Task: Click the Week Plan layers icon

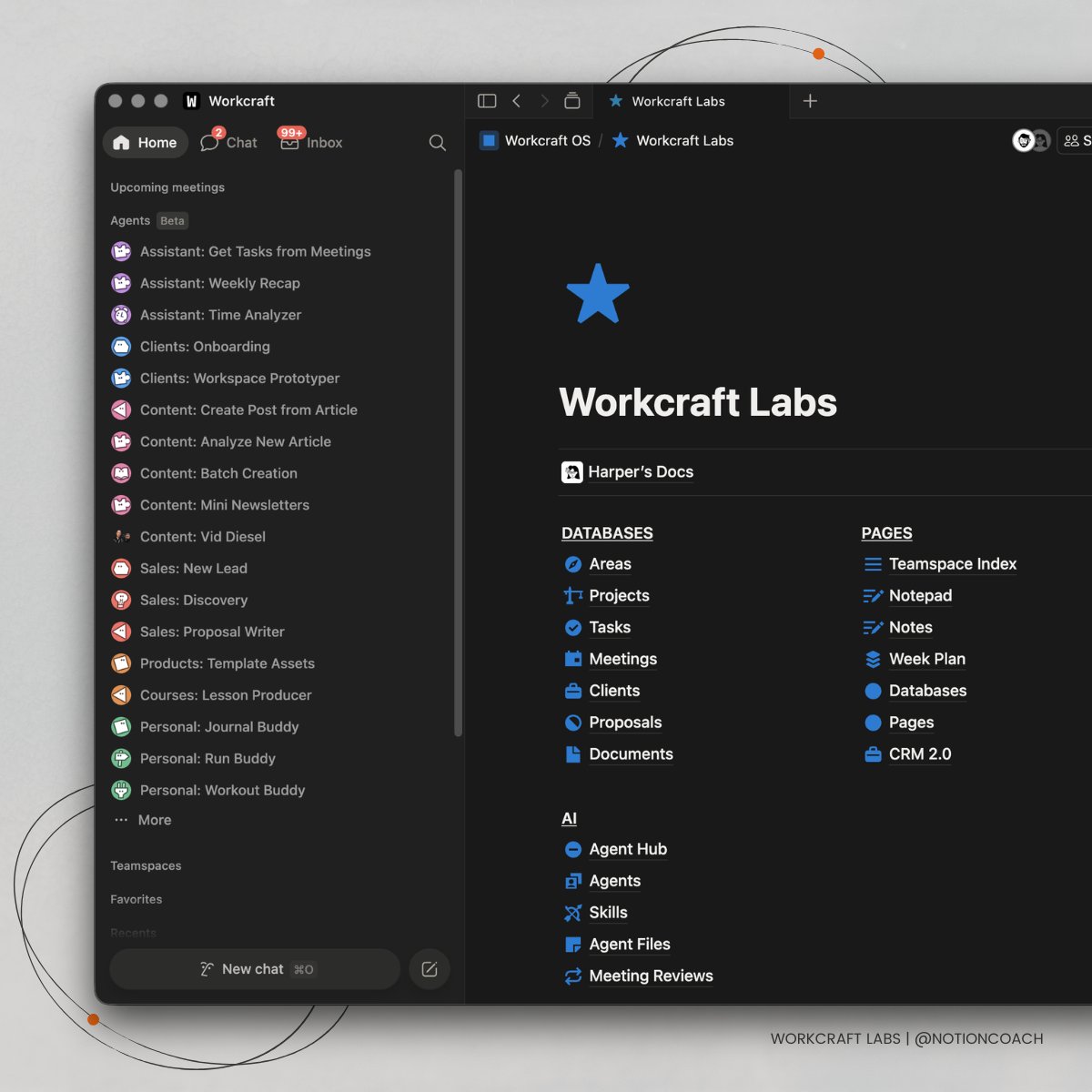Action: click(x=873, y=659)
